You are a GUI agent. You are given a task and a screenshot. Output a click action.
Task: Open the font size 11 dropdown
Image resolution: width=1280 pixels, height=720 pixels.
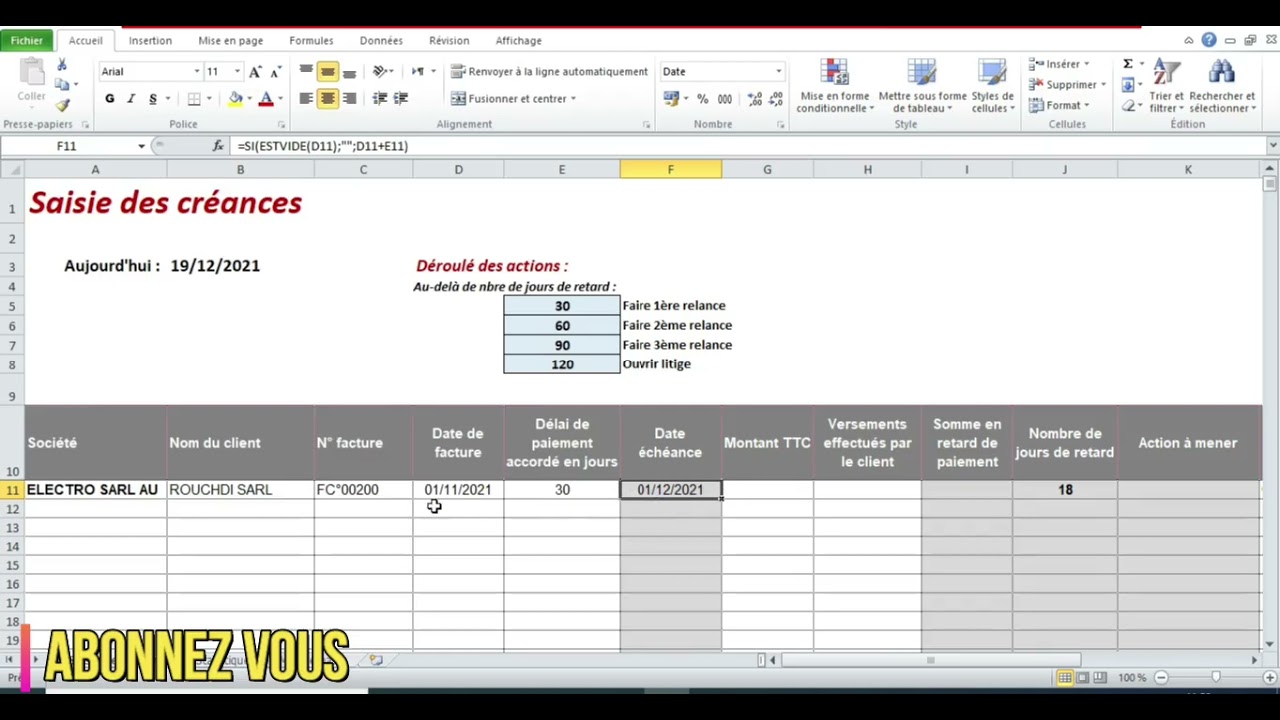coord(237,72)
